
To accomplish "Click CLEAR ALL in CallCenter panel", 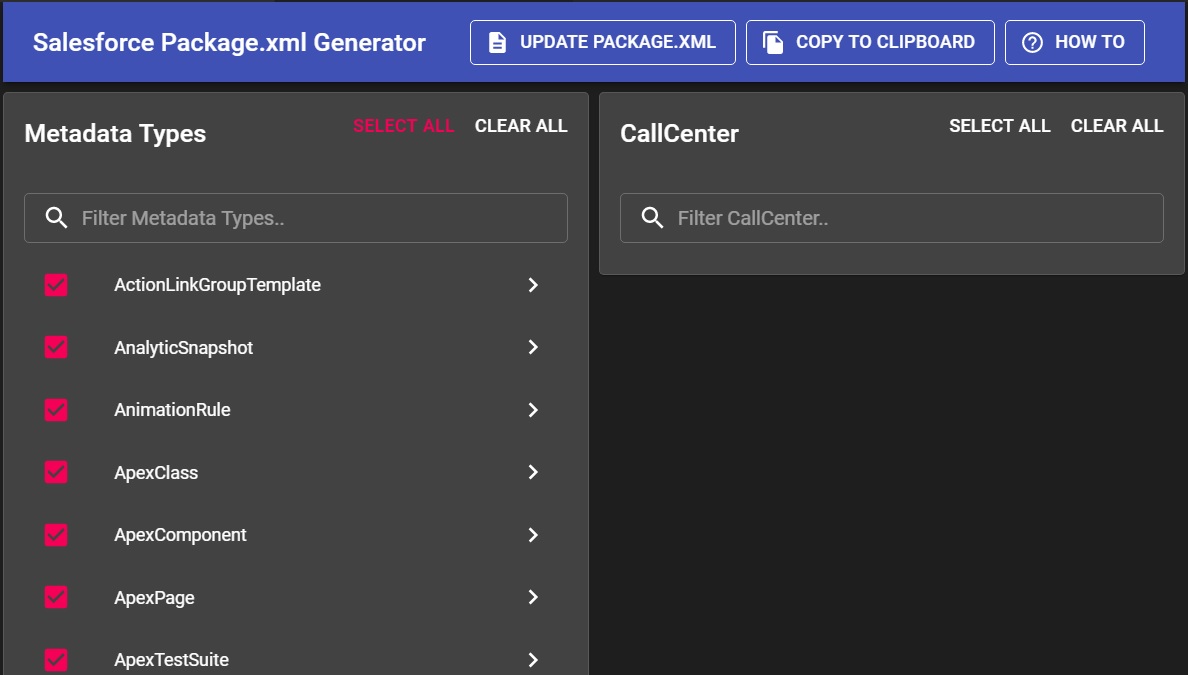I will coord(1117,125).
